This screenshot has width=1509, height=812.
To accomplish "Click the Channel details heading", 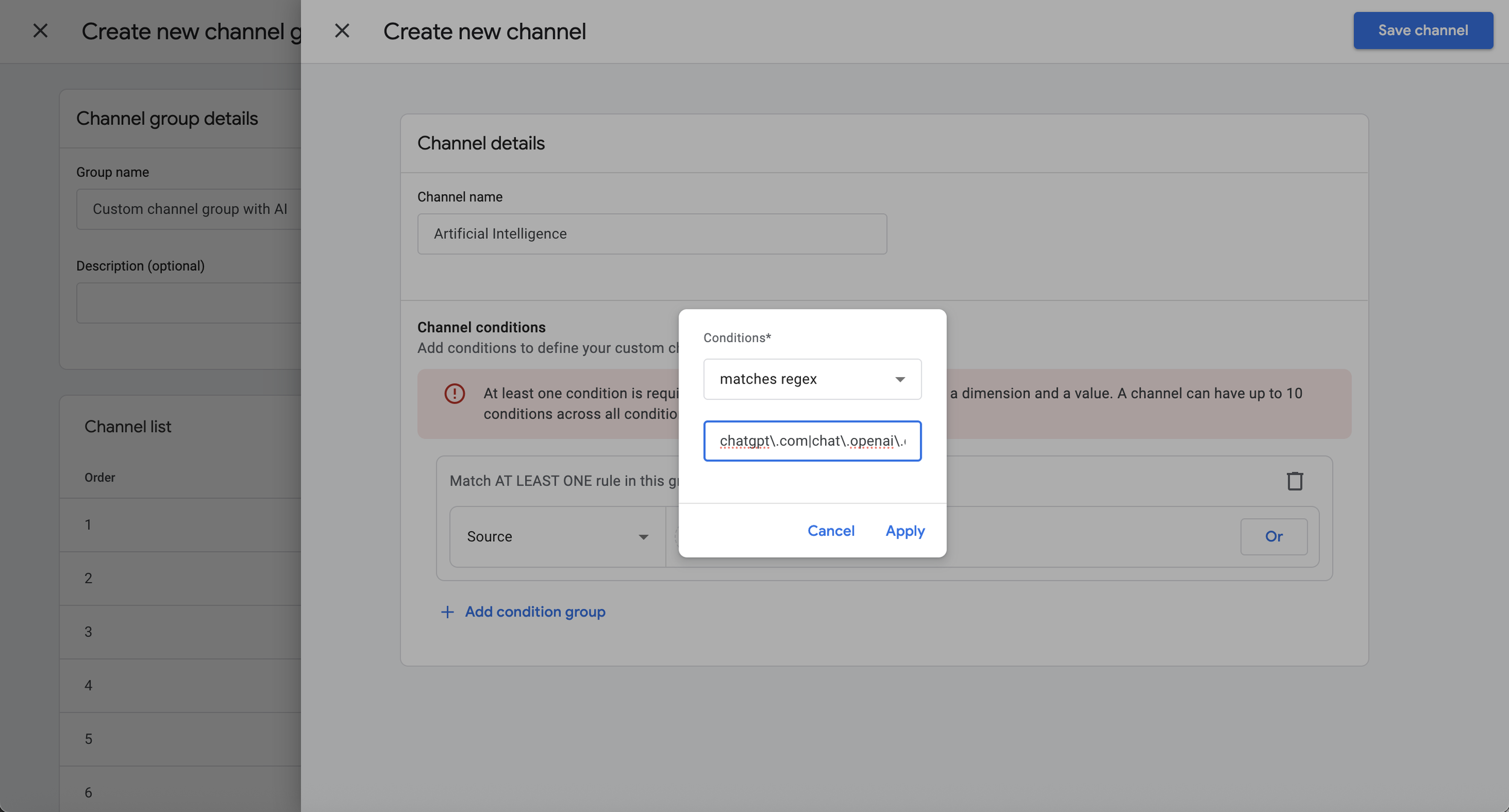I will point(480,143).
